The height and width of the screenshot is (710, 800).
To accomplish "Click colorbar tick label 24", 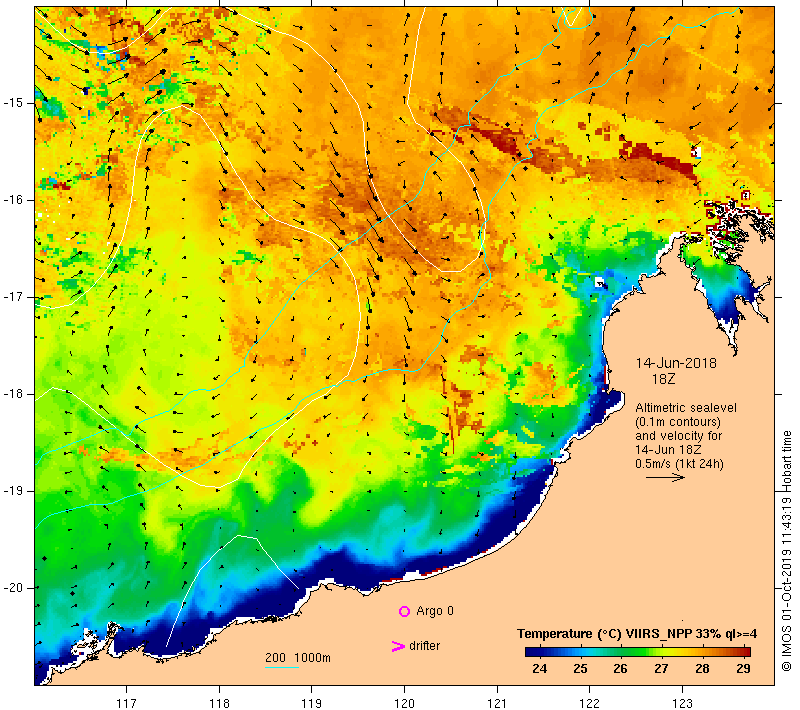I will point(539,668).
